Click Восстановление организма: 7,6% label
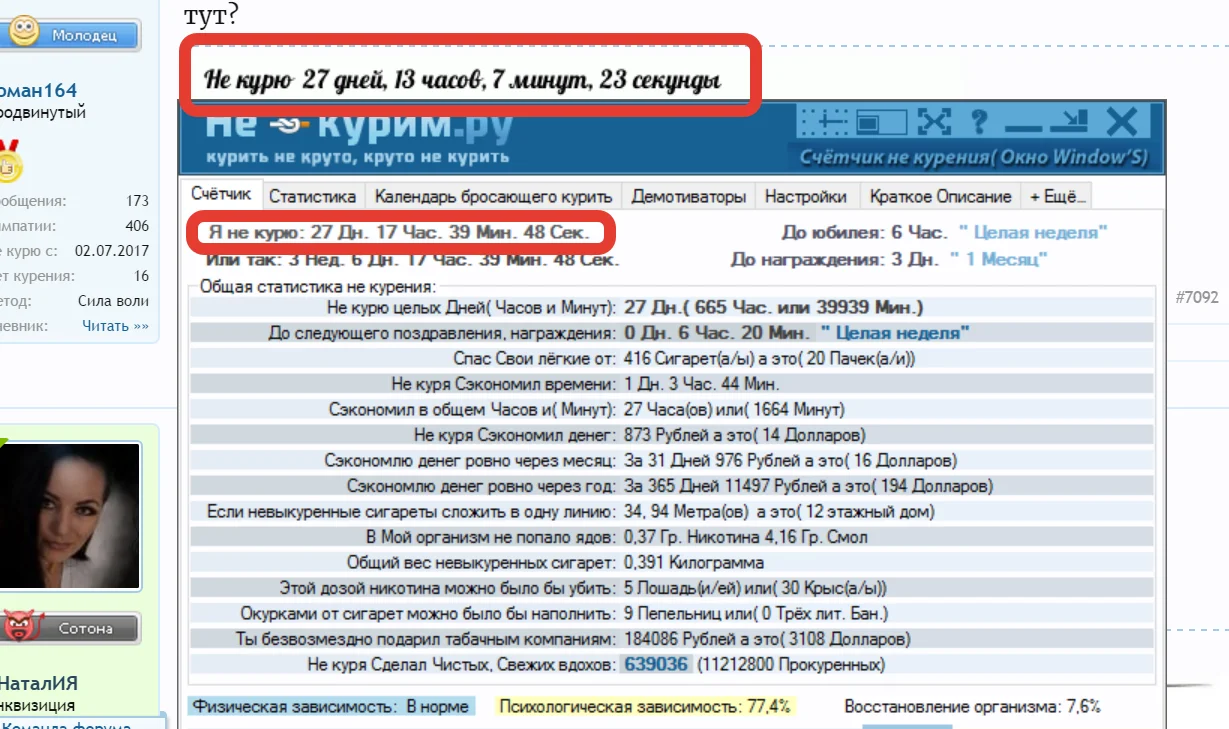Screen dimensions: 1229x729 click(973, 706)
